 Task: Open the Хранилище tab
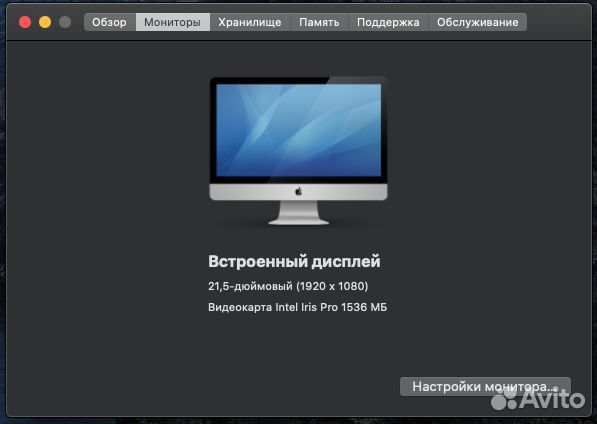coord(250,22)
